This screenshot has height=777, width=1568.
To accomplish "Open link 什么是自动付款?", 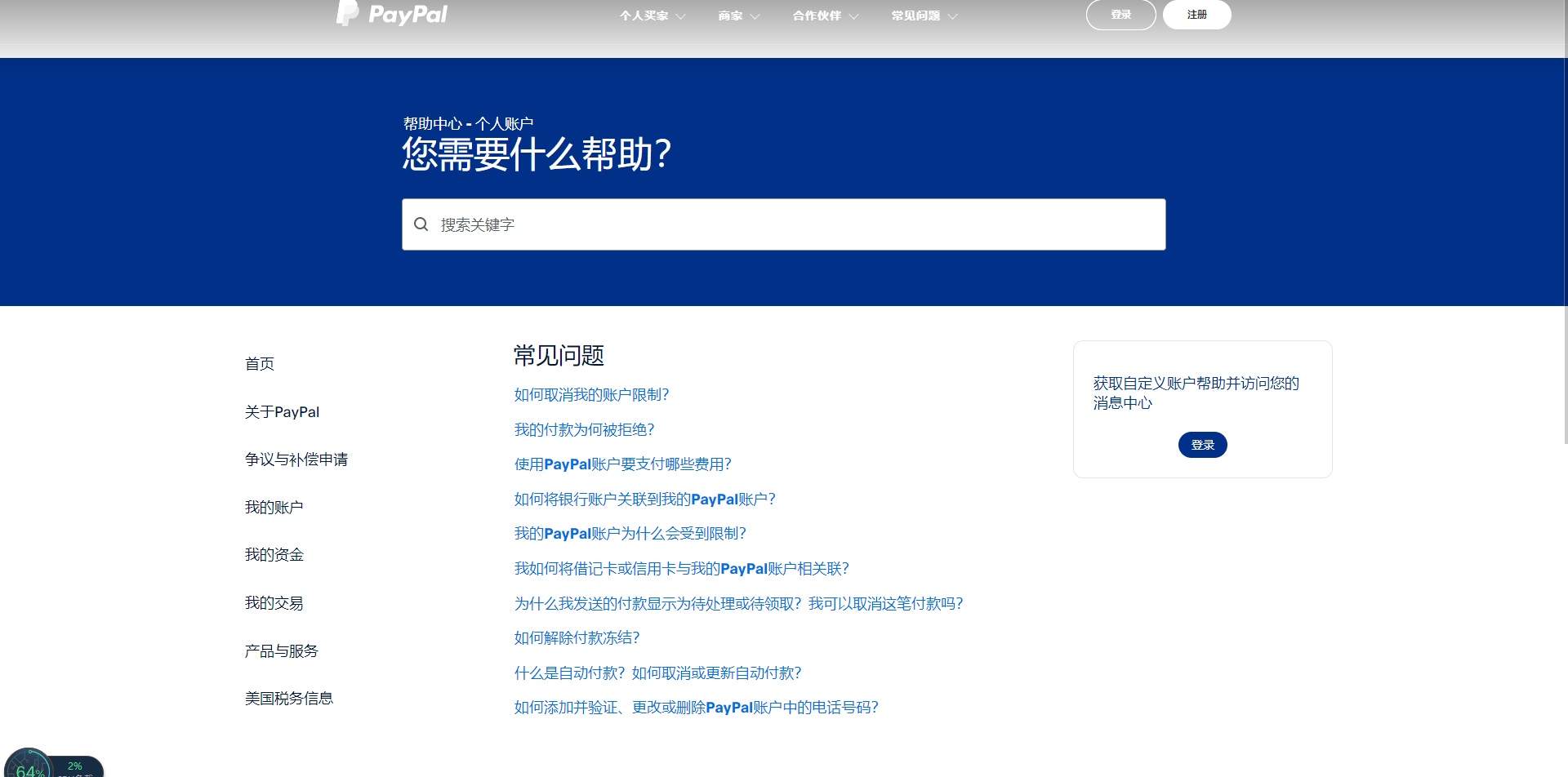I will pyautogui.click(x=658, y=673).
